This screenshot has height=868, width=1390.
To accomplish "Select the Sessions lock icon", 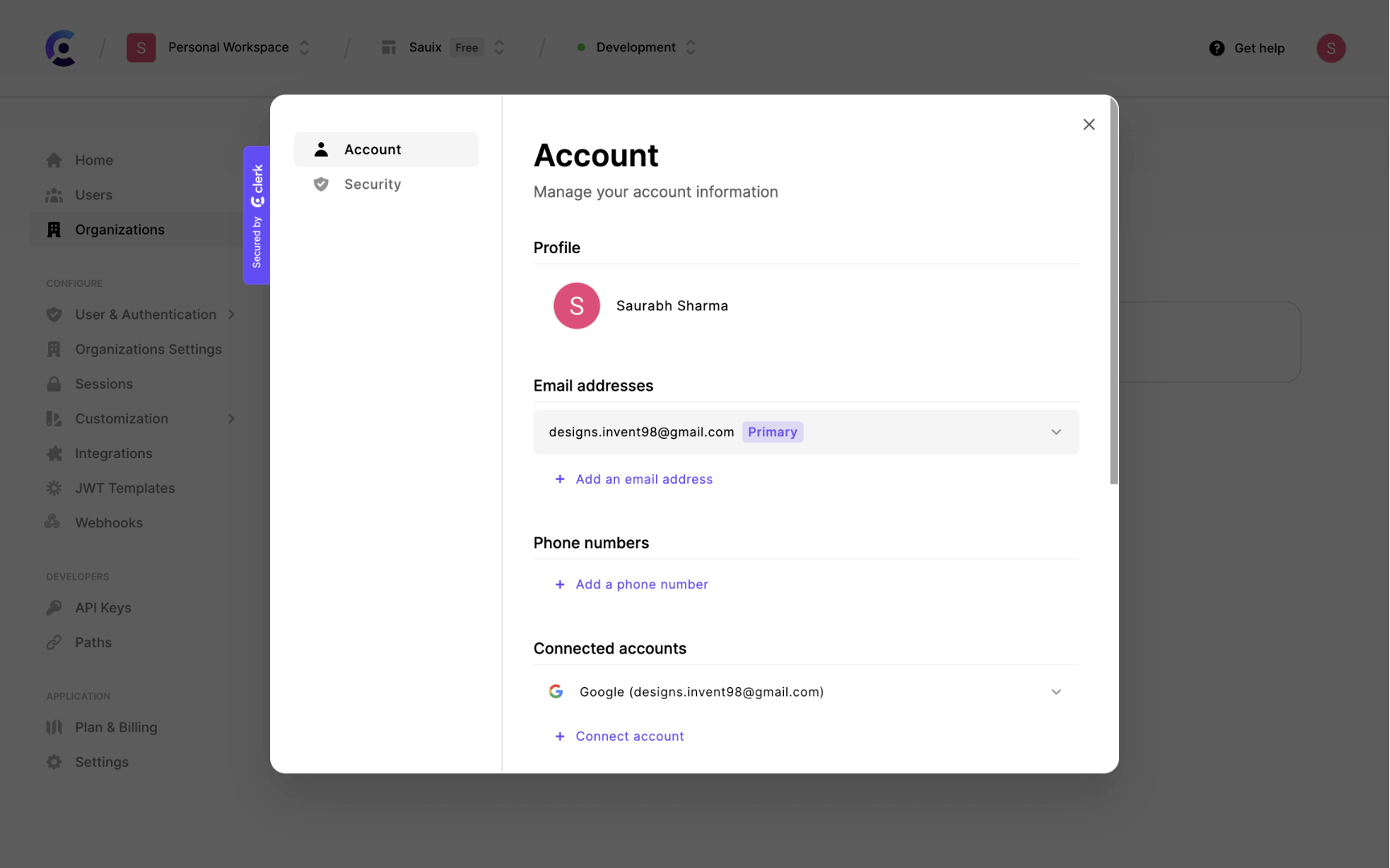I will (x=53, y=383).
